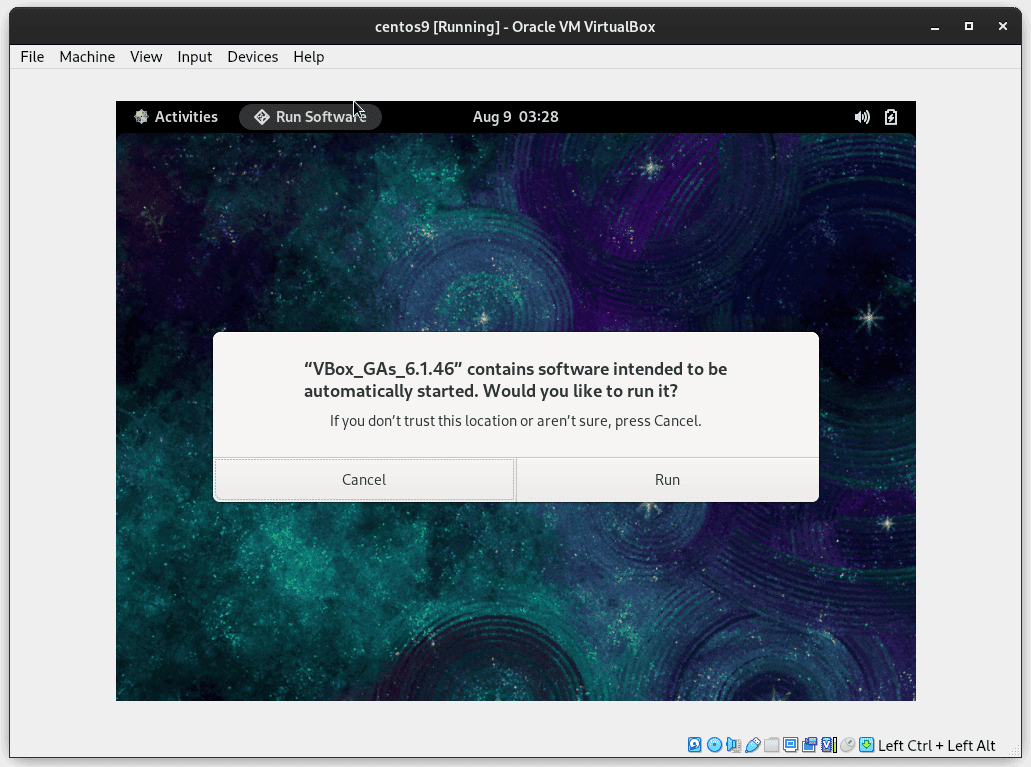The width and height of the screenshot is (1031, 767).
Task: Open the hard disk activity indicator
Action: point(694,745)
